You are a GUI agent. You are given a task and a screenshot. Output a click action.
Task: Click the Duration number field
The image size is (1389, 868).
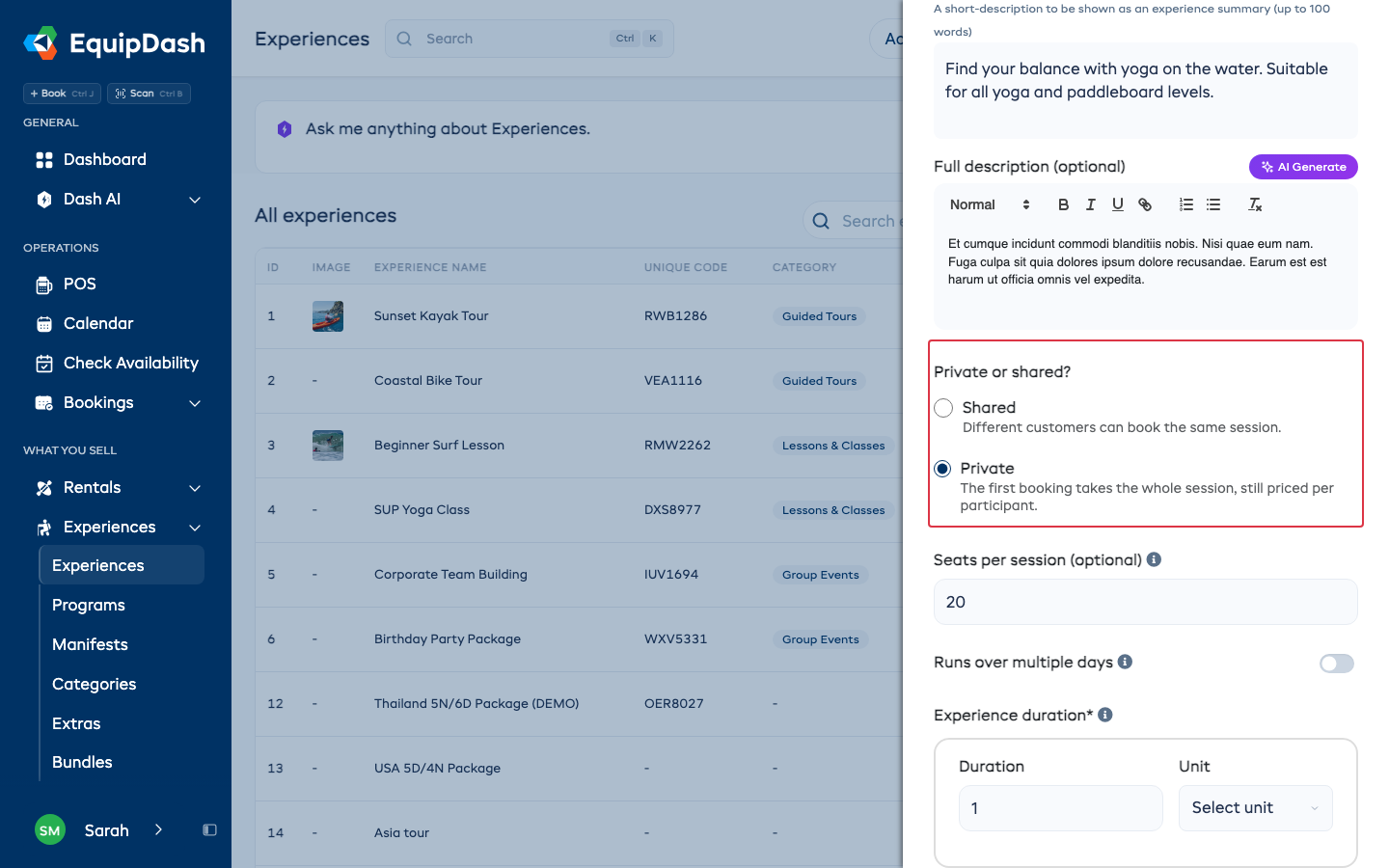[x=1061, y=808]
